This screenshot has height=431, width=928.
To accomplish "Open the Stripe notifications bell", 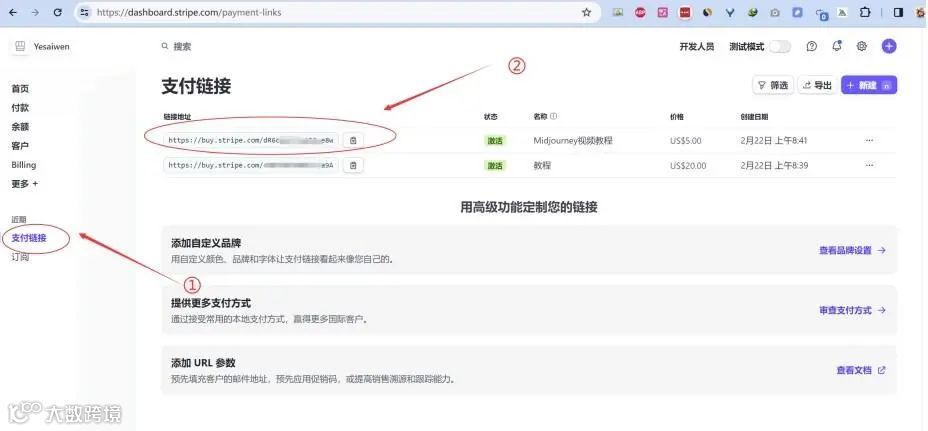I will (837, 46).
